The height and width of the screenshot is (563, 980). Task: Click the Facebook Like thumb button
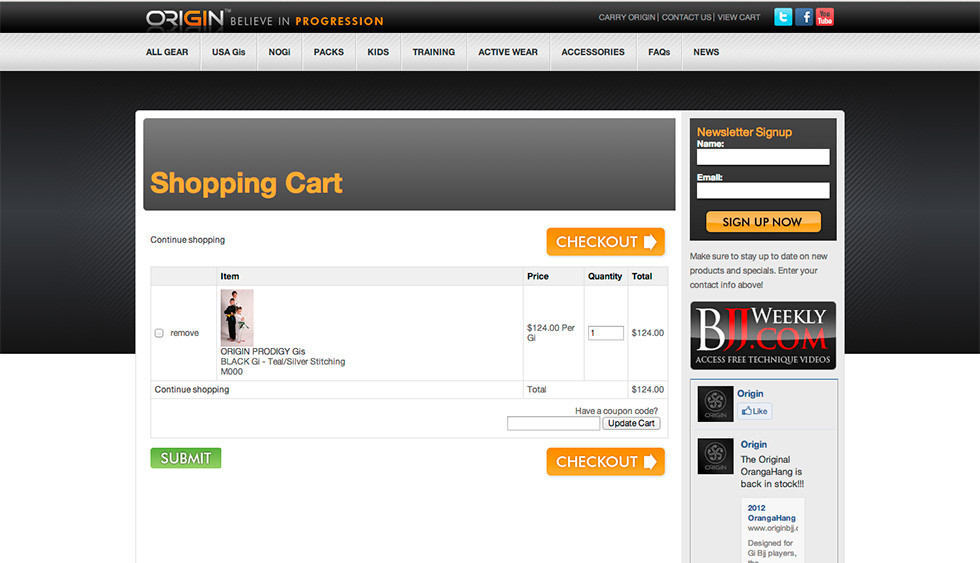click(754, 411)
